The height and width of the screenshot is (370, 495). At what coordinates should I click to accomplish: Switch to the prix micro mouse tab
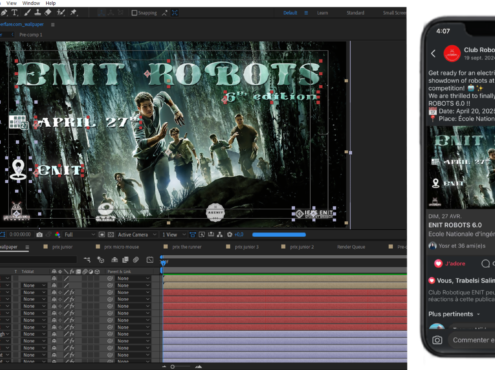click(121, 247)
